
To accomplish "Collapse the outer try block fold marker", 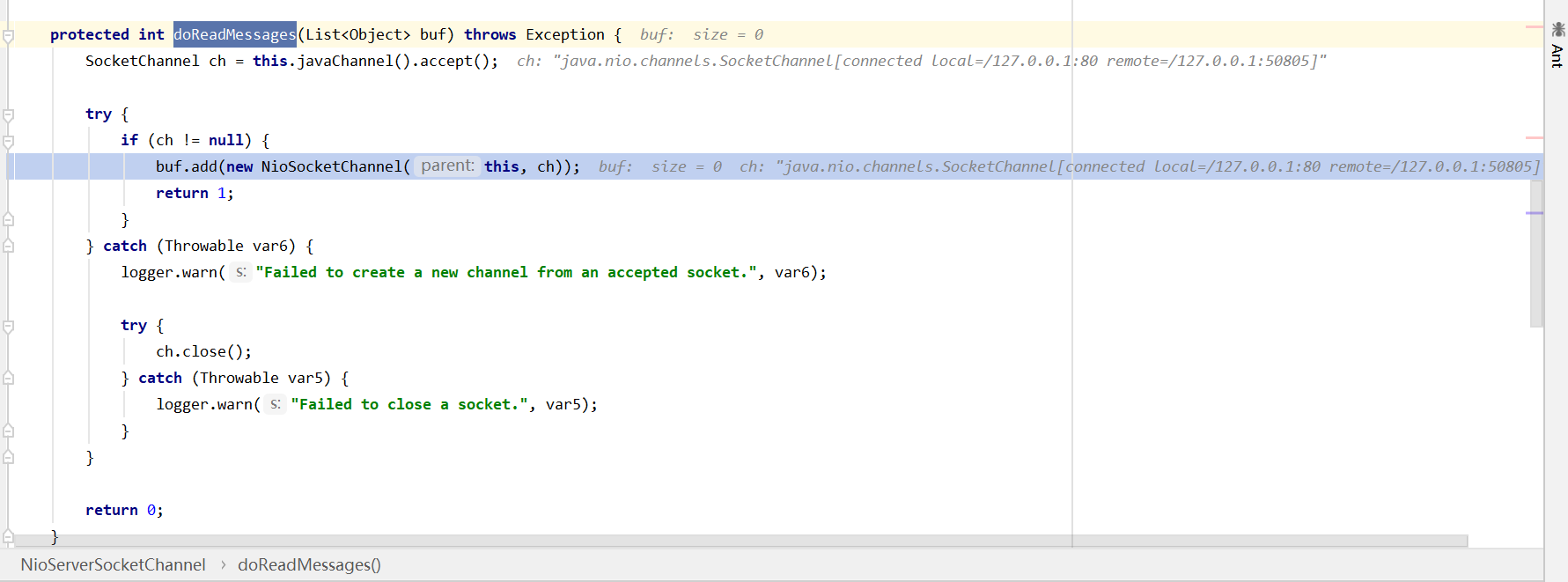I will click(8, 115).
